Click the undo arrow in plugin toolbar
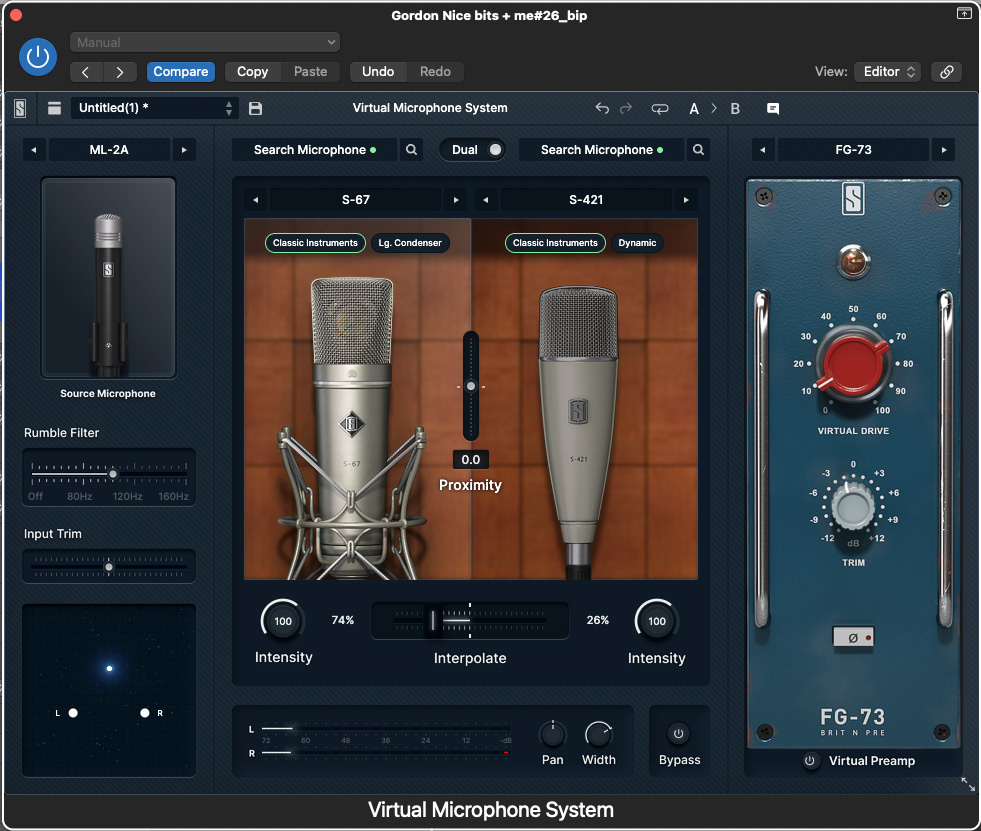The image size is (981, 831). coord(601,108)
